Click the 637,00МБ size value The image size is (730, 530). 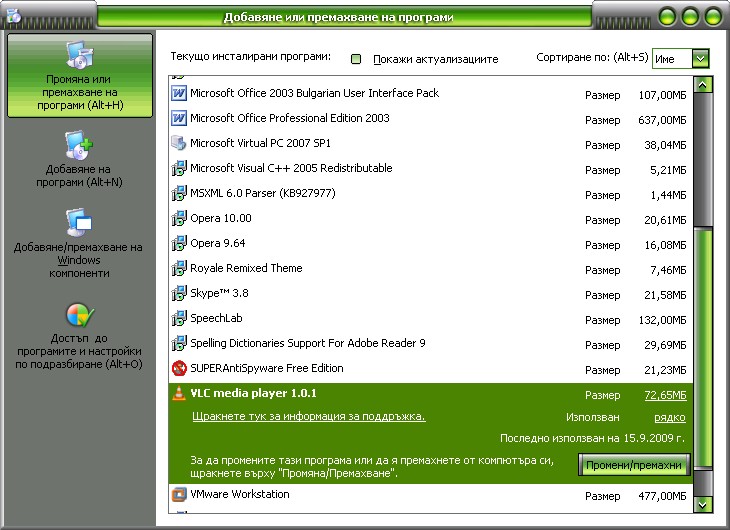pos(662,121)
